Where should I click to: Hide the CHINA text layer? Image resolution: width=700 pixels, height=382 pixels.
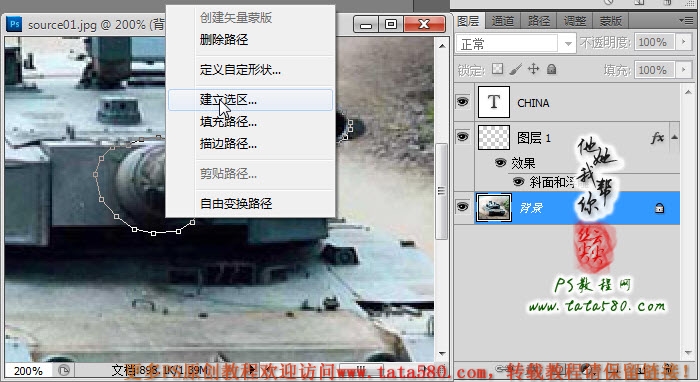[x=462, y=102]
